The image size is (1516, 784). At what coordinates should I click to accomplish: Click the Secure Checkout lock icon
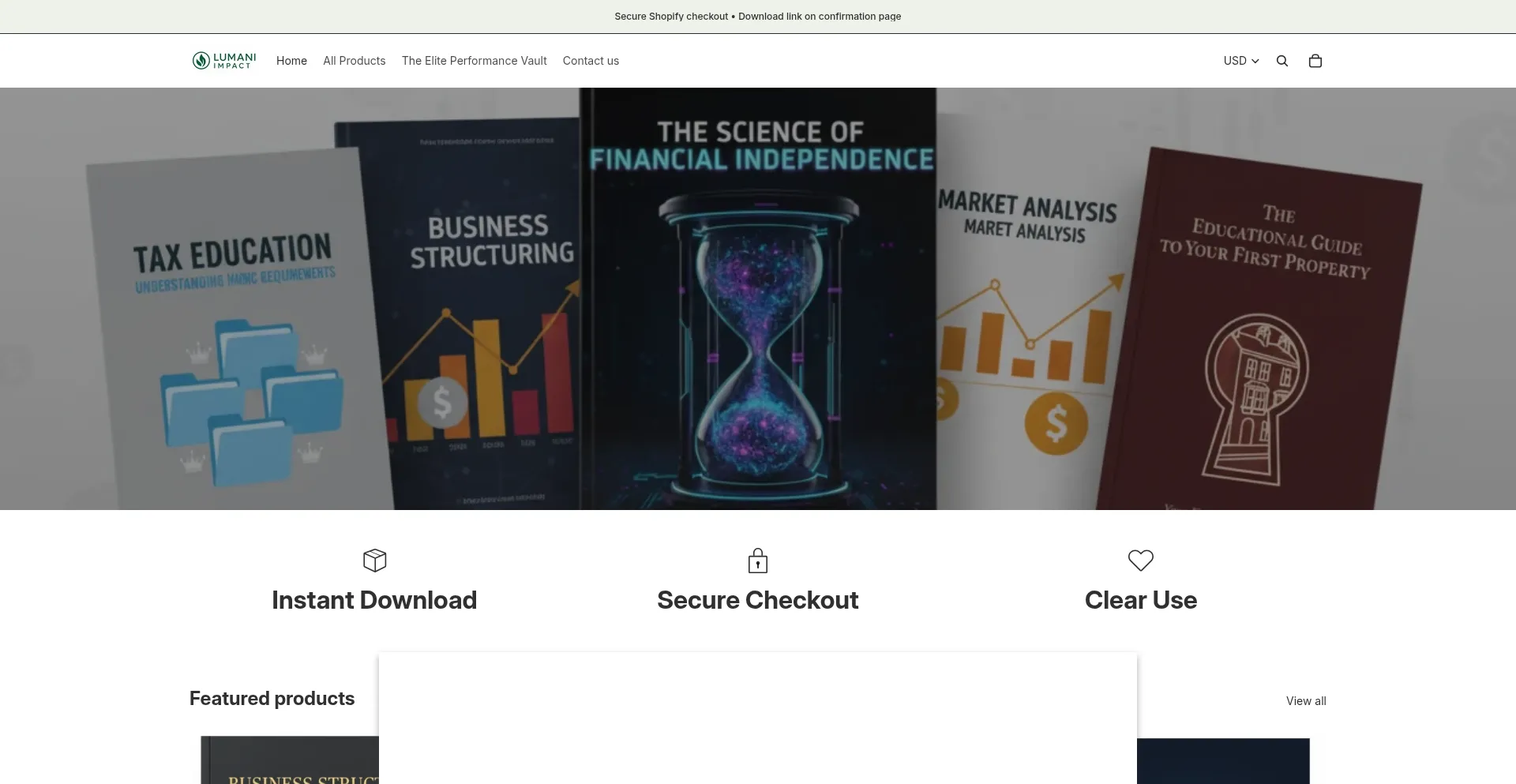(x=758, y=561)
